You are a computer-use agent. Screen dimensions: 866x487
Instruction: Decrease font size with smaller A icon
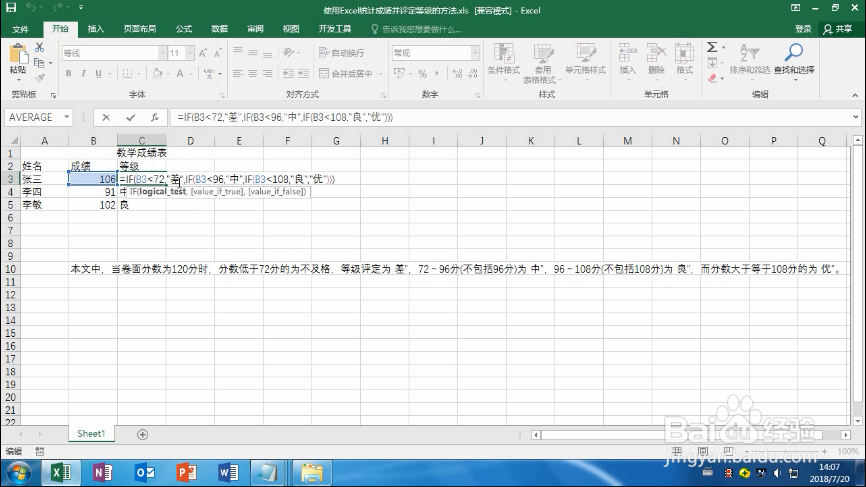(218, 53)
